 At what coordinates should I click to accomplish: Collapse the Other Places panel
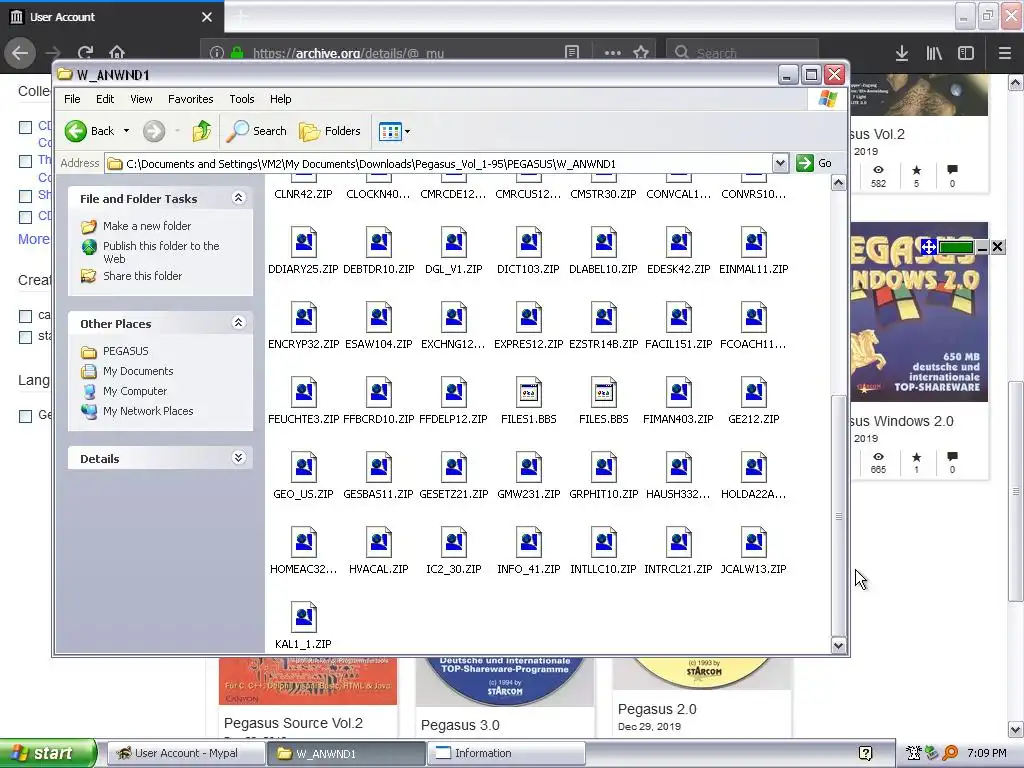tap(238, 323)
